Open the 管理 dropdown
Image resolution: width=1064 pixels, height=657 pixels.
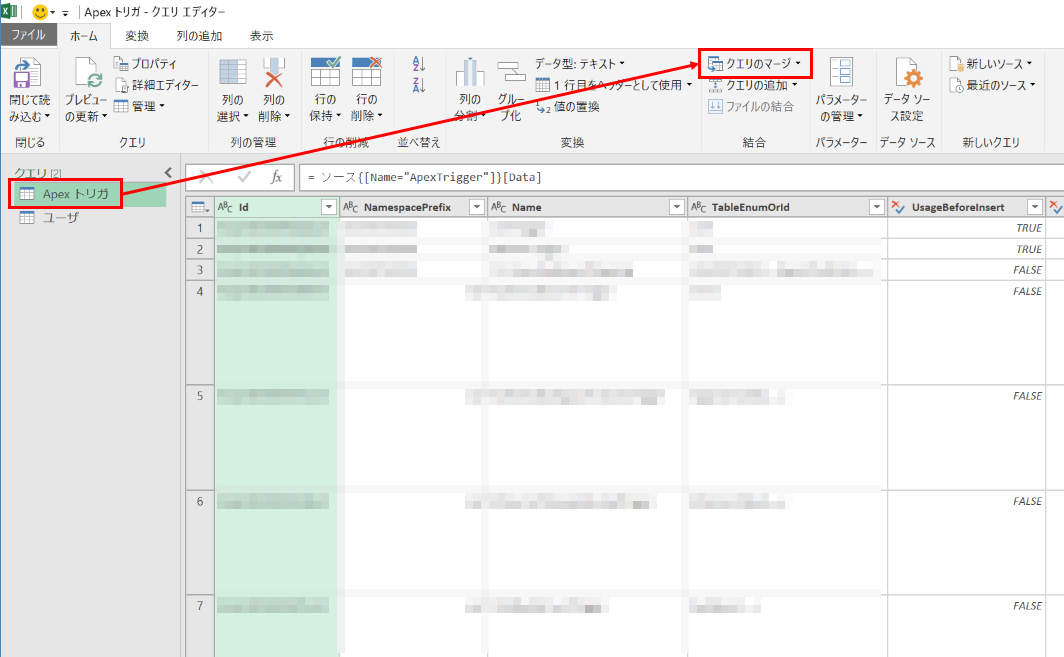[x=140, y=106]
